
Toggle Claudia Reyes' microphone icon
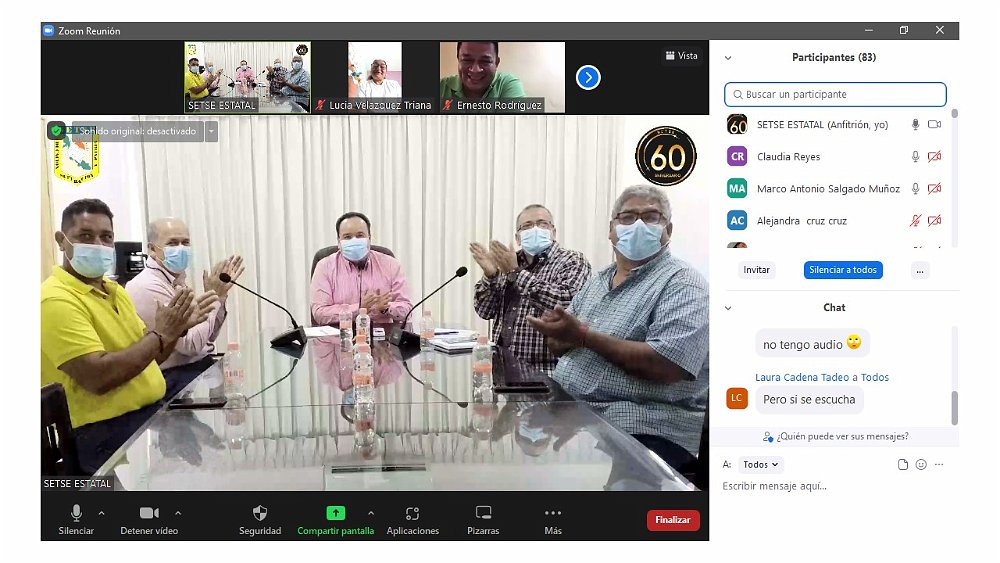click(x=915, y=157)
